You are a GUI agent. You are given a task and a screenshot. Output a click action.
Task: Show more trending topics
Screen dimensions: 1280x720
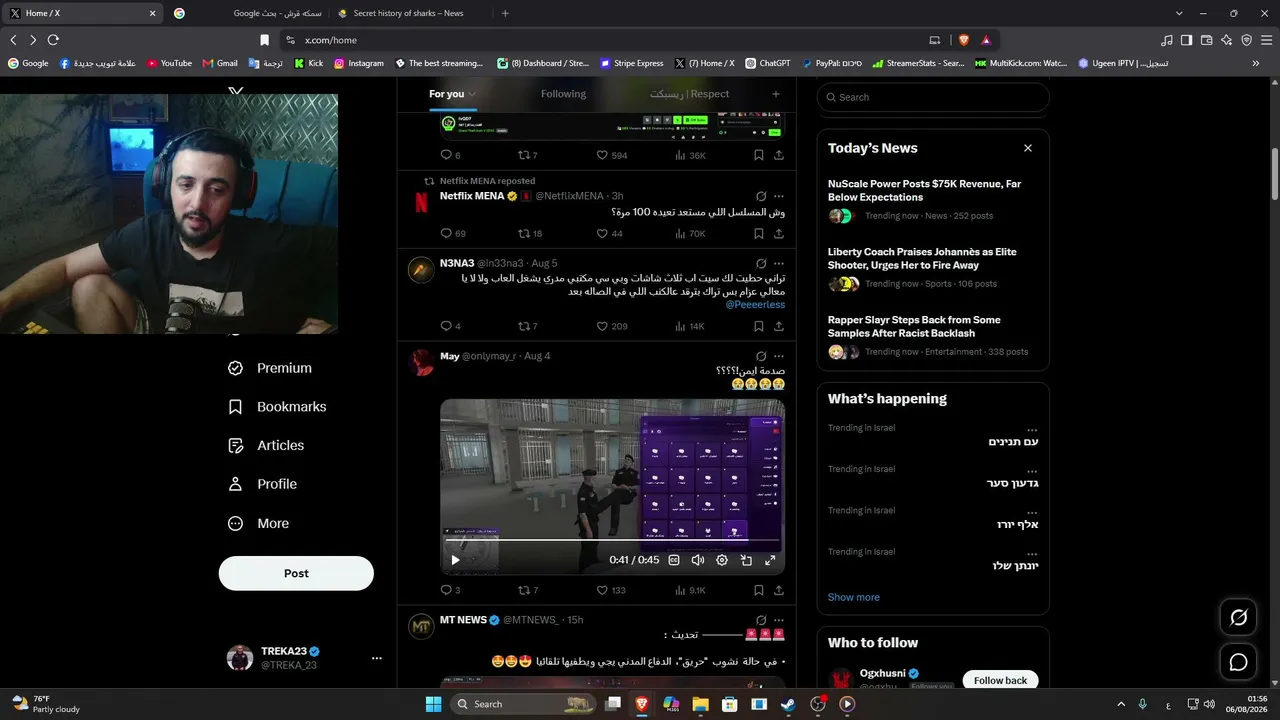coord(853,597)
